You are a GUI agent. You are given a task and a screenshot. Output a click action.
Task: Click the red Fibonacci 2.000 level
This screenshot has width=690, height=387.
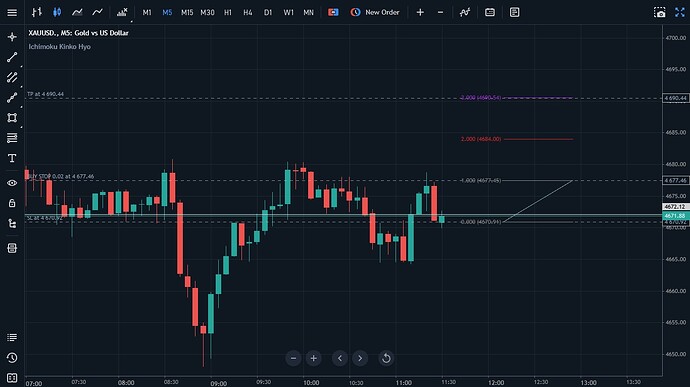[x=481, y=139]
